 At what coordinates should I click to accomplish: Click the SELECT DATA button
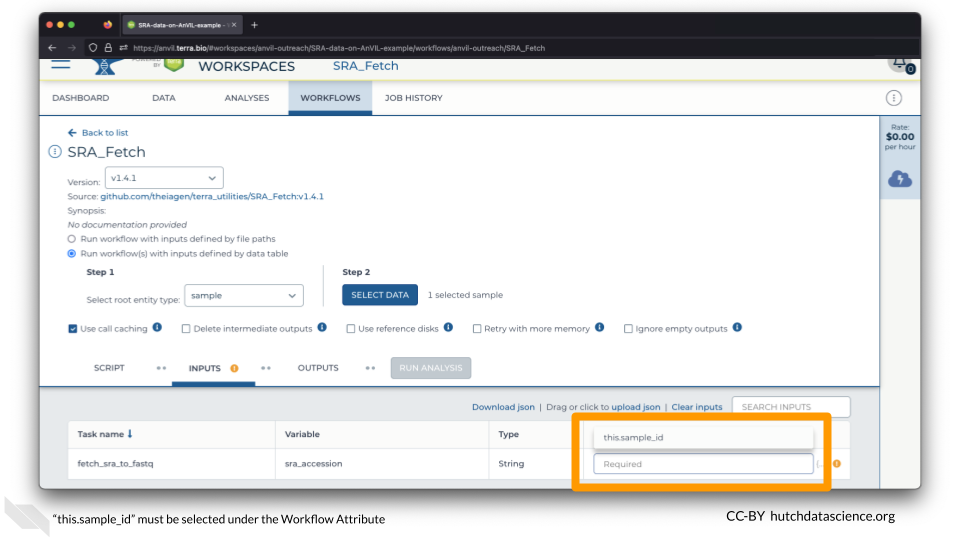[380, 295]
